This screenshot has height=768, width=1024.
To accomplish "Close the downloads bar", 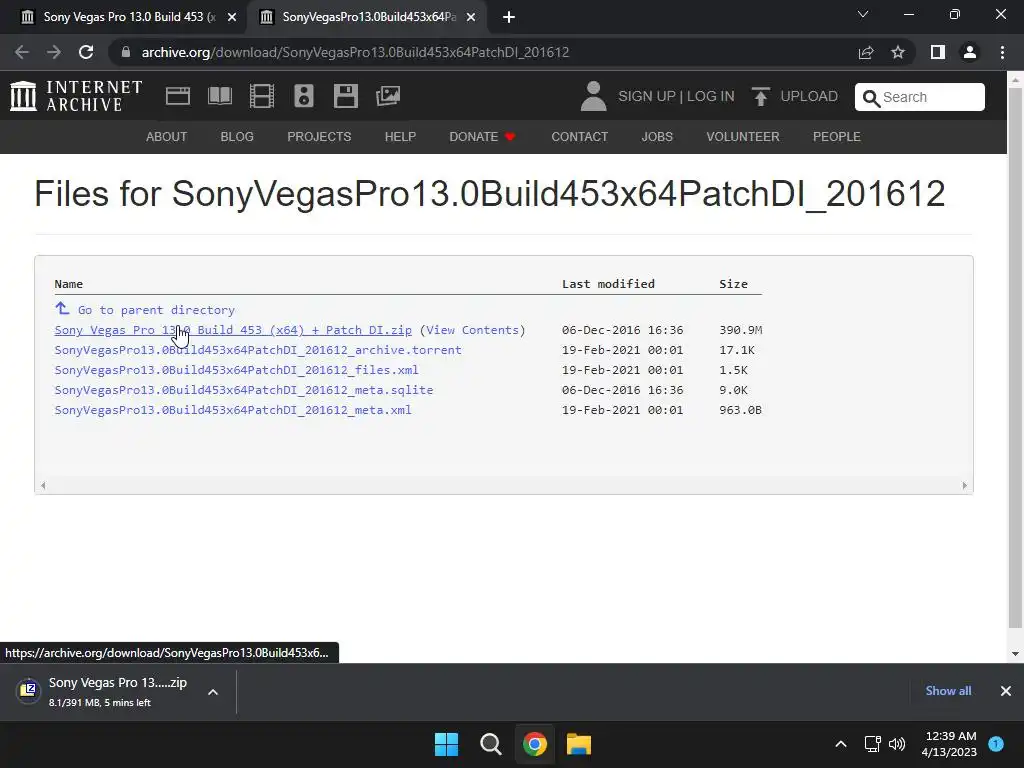I will tap(1006, 691).
